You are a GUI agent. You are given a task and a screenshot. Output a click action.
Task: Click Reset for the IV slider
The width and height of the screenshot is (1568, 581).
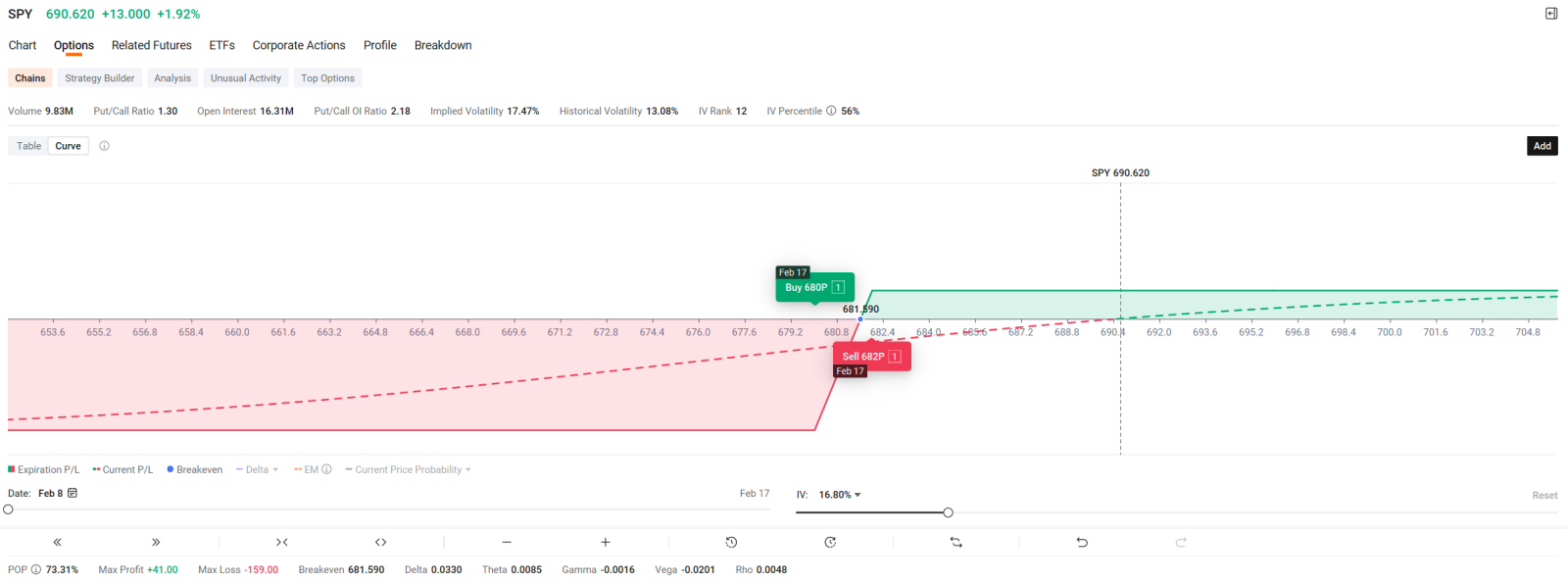(1544, 496)
